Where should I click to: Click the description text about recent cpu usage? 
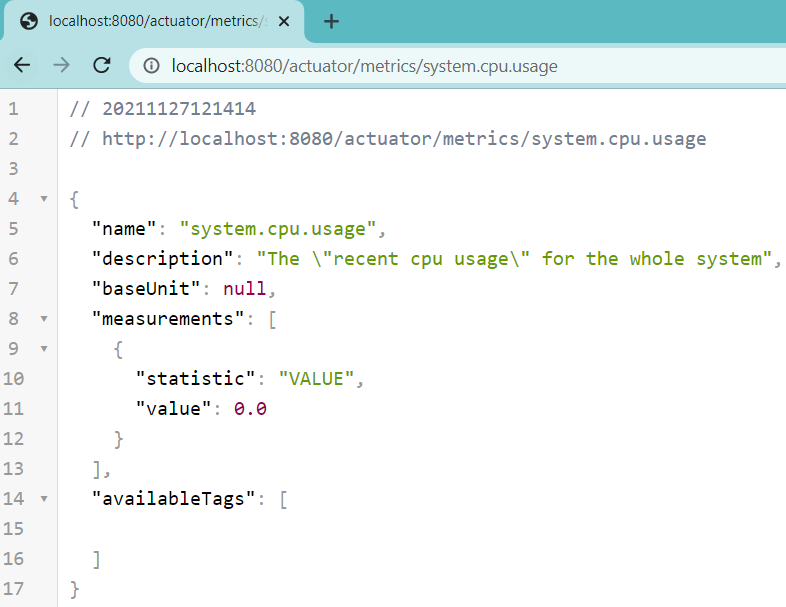click(514, 259)
